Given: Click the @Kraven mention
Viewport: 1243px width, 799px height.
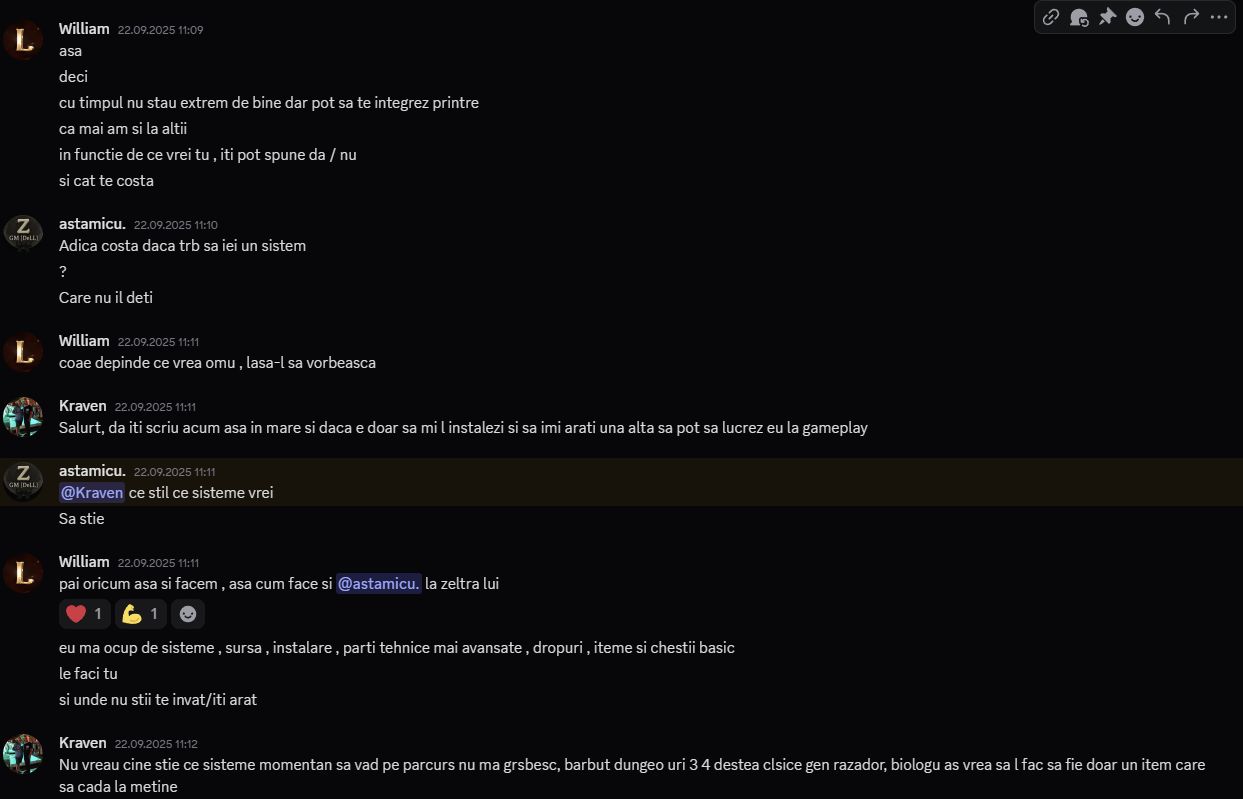Looking at the screenshot, I should coord(92,493).
